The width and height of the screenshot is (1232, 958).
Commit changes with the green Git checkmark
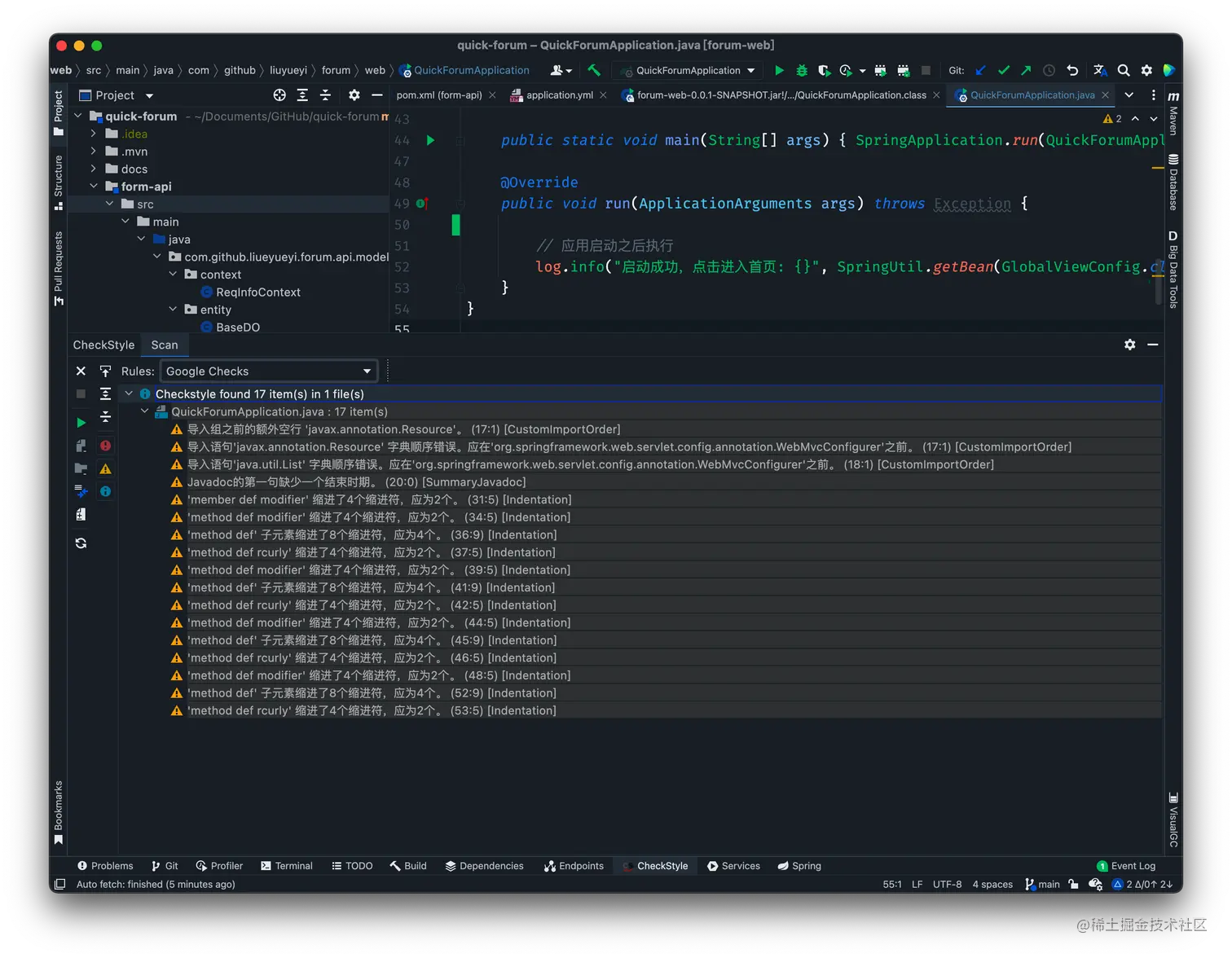point(1004,71)
